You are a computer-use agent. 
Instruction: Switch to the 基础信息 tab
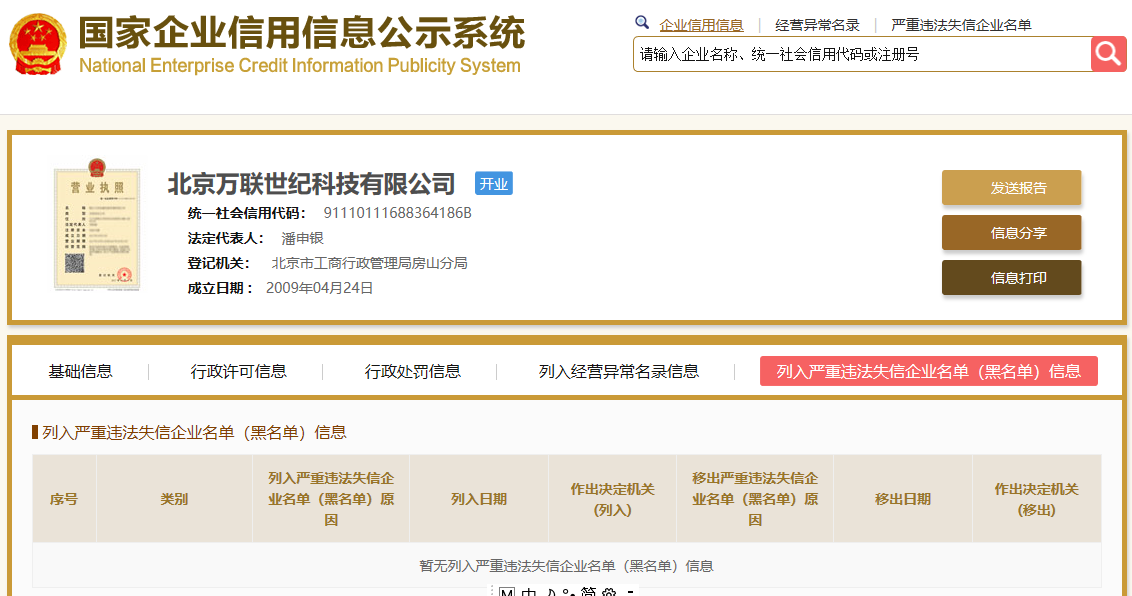80,372
